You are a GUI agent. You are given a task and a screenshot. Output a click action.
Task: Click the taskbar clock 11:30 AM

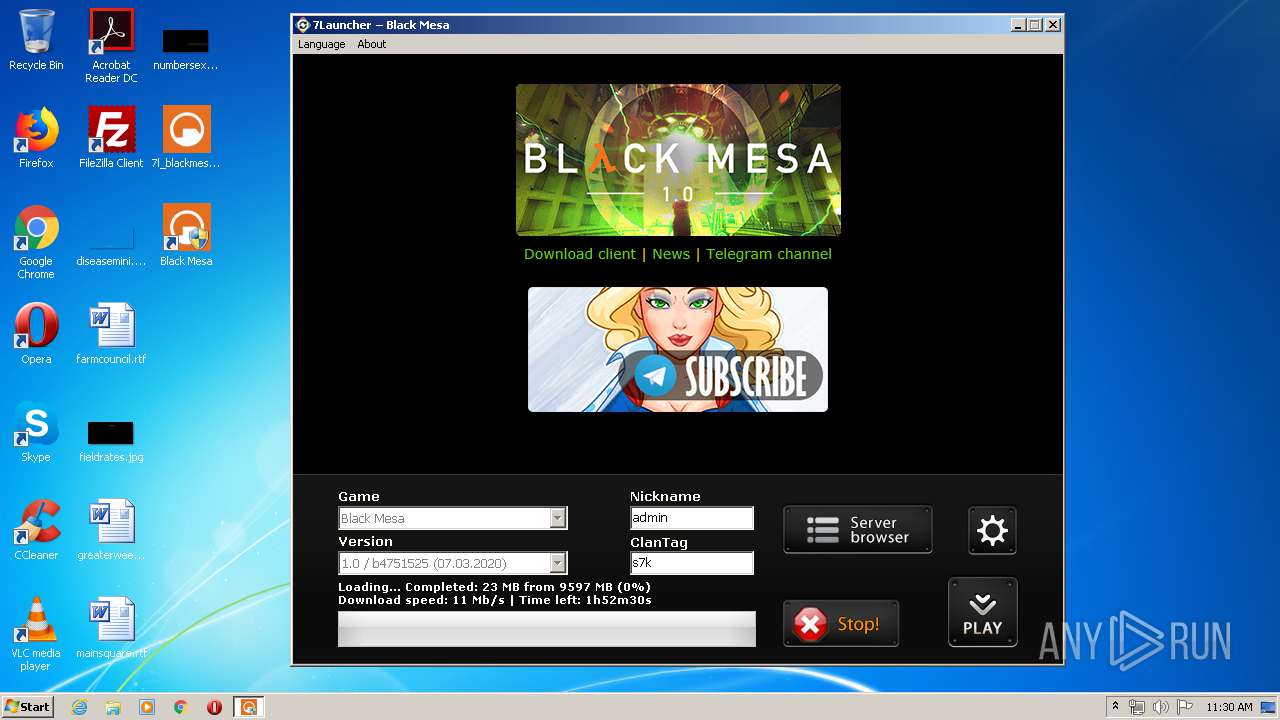coord(1229,707)
